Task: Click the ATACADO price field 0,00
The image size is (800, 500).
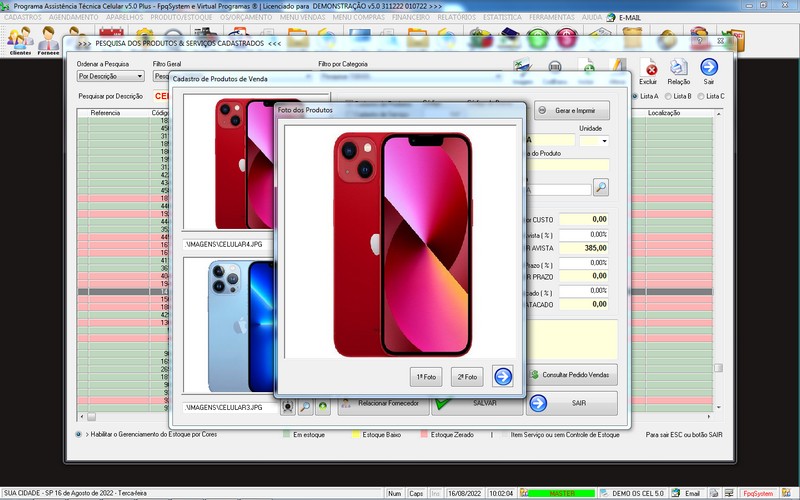Action: (x=584, y=305)
